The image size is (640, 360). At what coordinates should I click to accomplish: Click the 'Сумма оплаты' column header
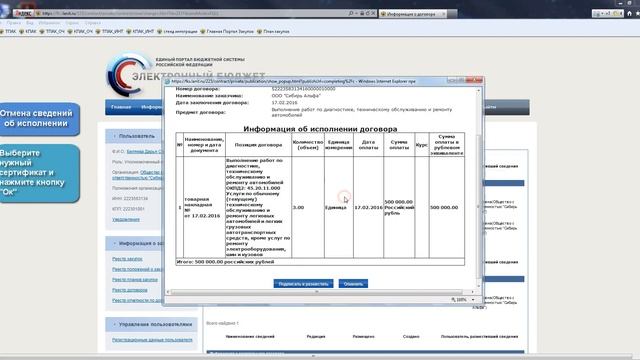pos(399,144)
